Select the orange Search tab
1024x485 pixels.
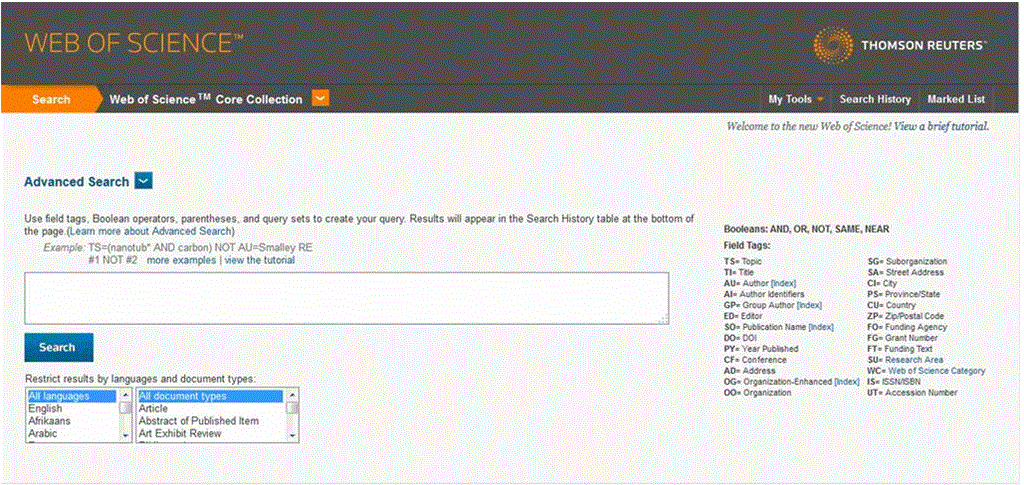[51, 99]
